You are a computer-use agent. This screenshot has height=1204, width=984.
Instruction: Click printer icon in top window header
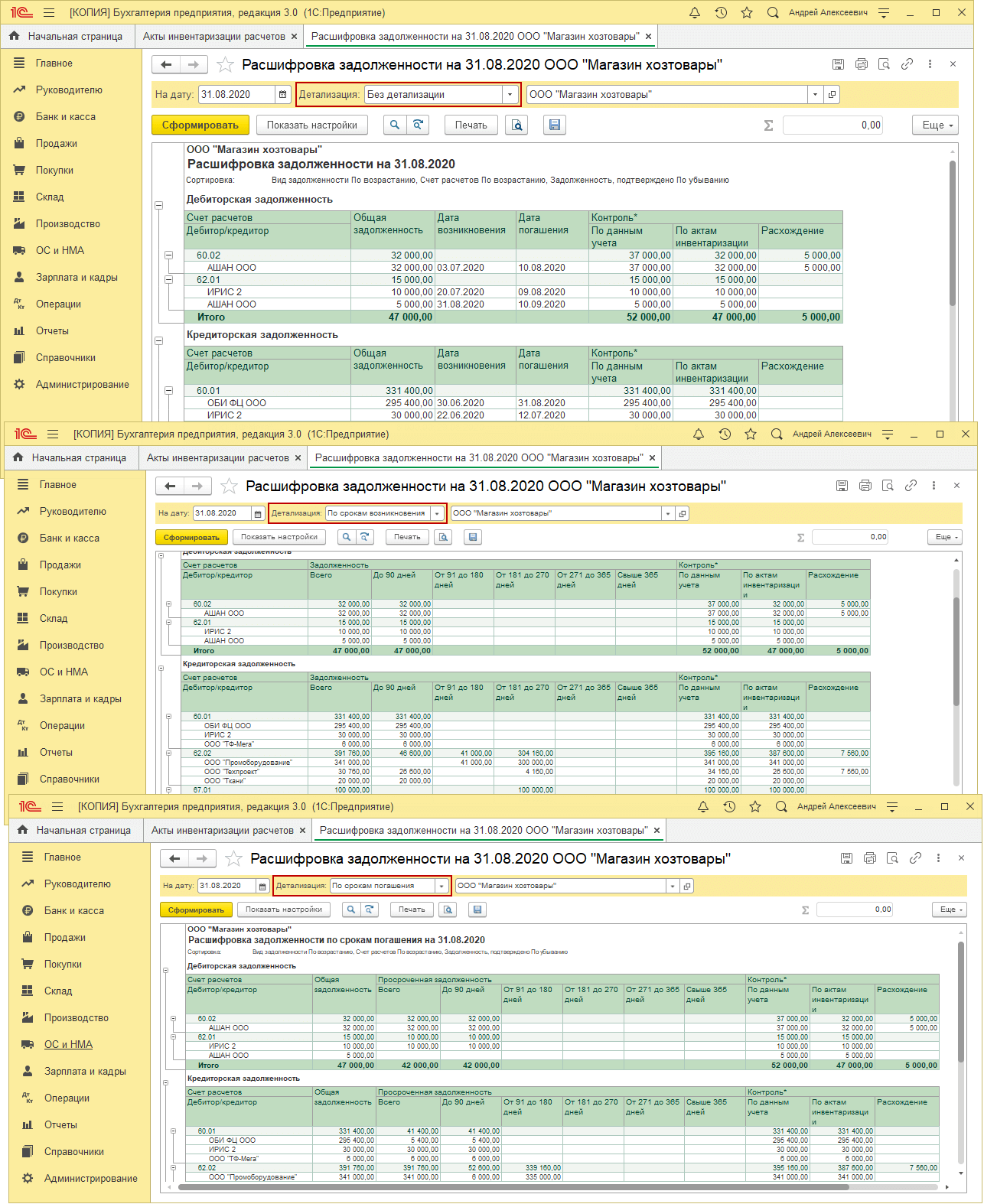pyautogui.click(x=862, y=64)
